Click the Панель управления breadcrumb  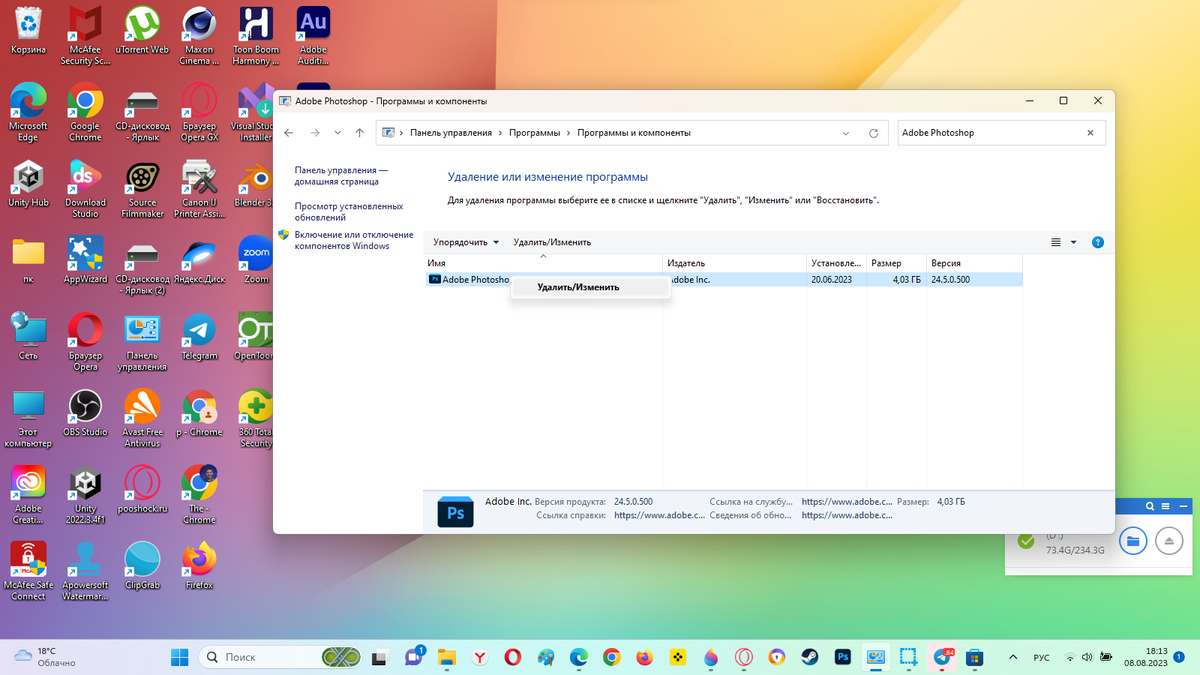451,133
